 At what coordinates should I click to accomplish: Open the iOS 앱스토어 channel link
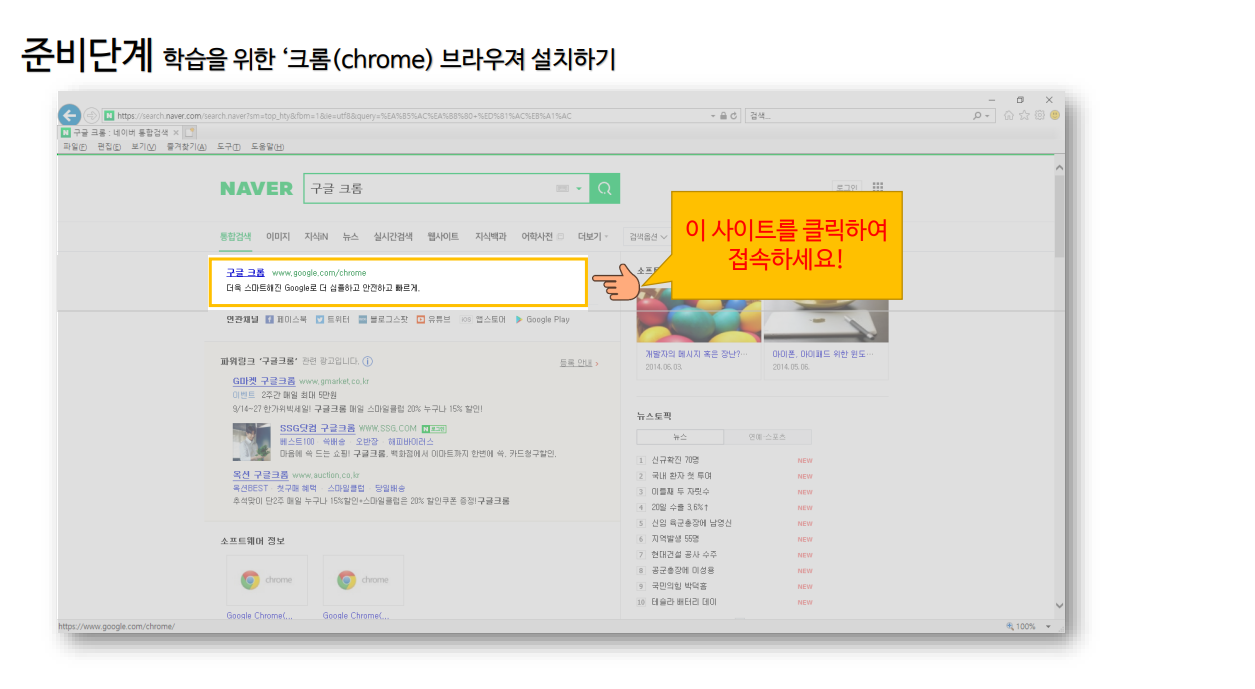click(x=483, y=320)
